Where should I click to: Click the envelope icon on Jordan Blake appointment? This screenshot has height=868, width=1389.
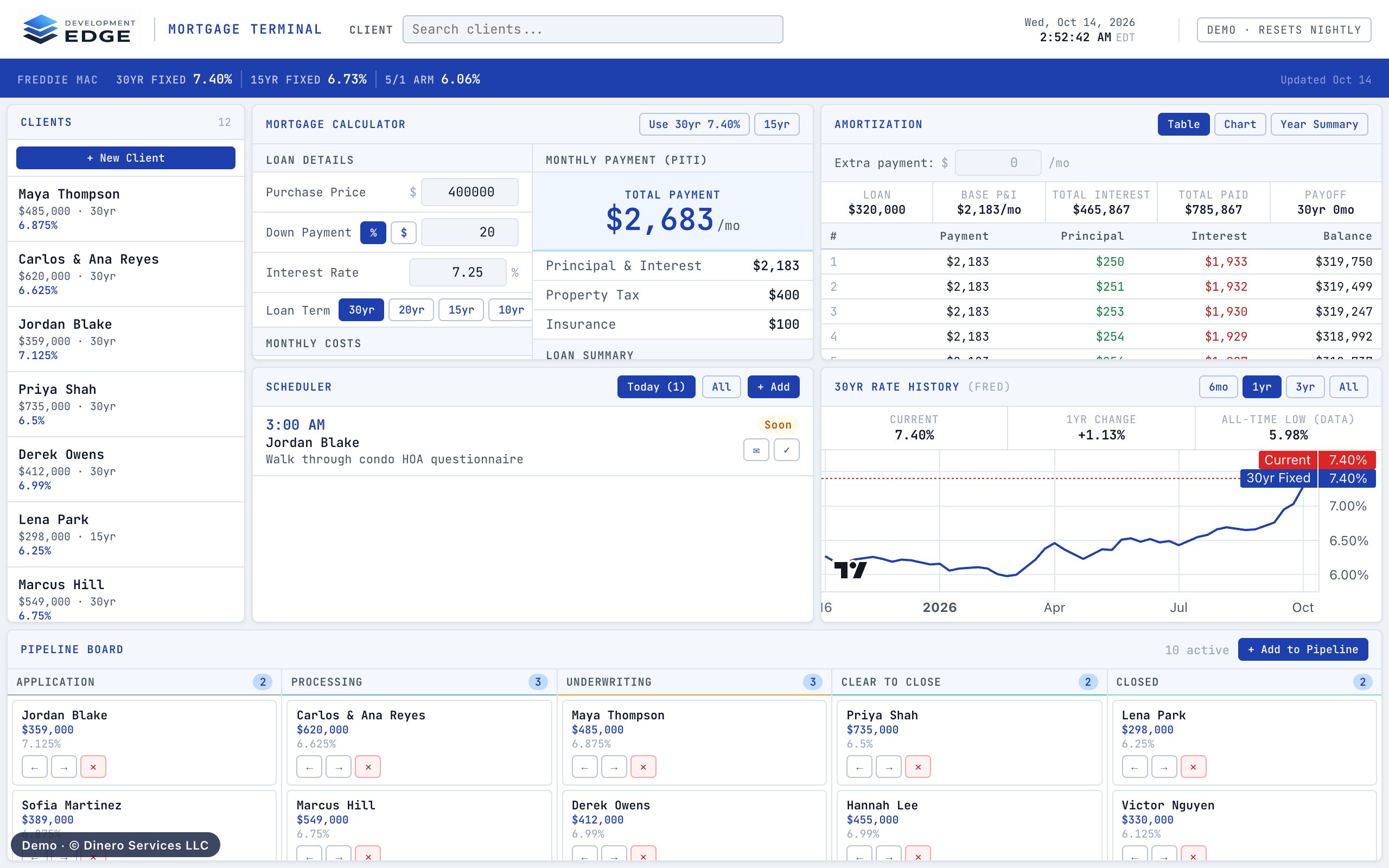click(756, 450)
